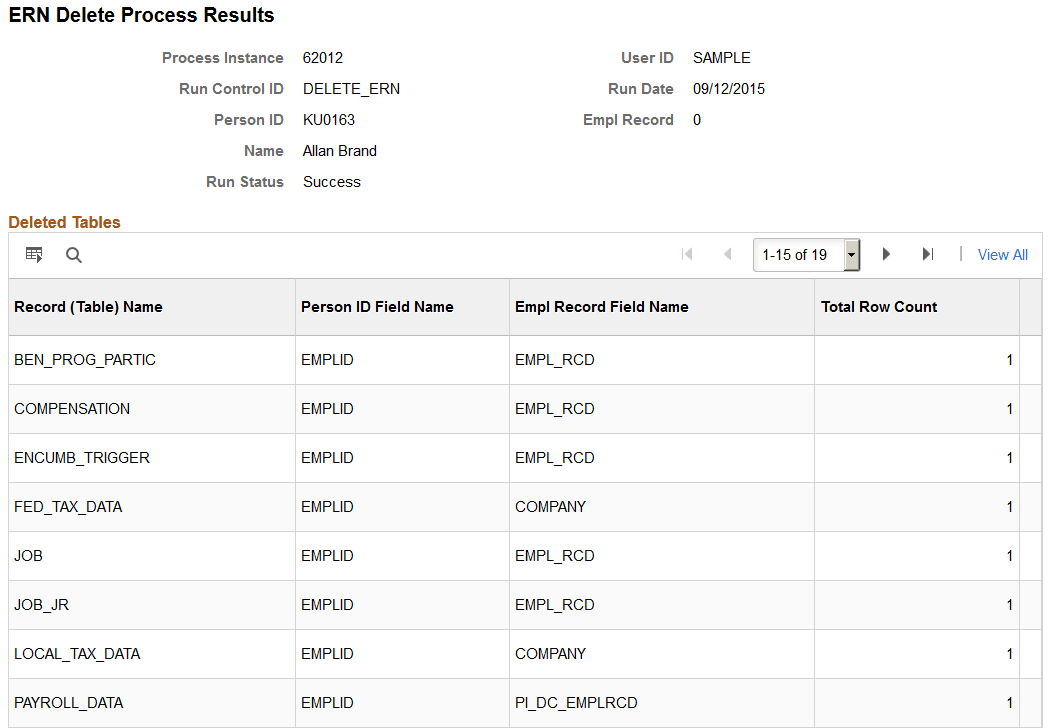The height and width of the screenshot is (728, 1059).
Task: Open the grid Personalize action menu
Action: pyautogui.click(x=34, y=255)
